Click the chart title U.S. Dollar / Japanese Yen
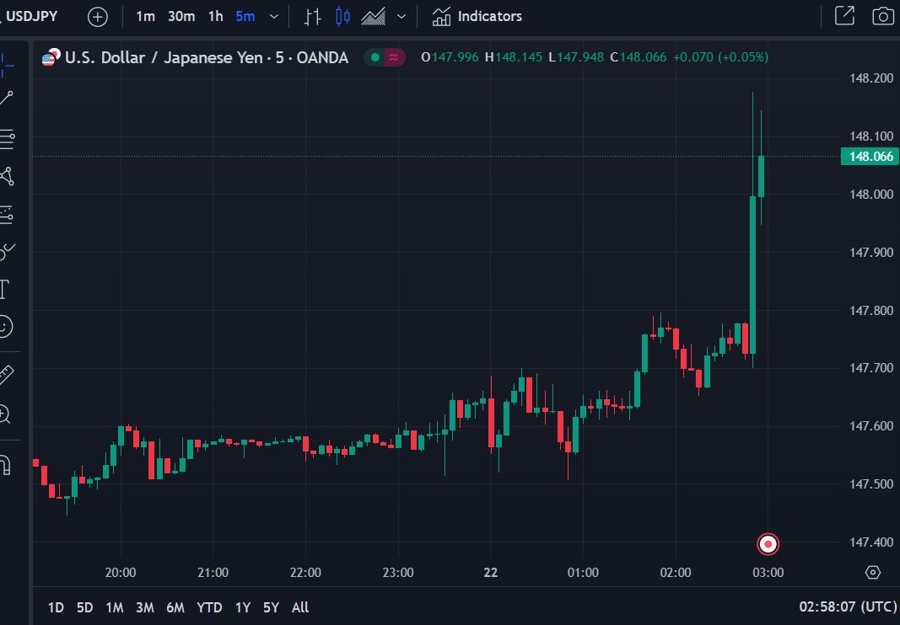This screenshot has height=625, width=900. click(164, 57)
